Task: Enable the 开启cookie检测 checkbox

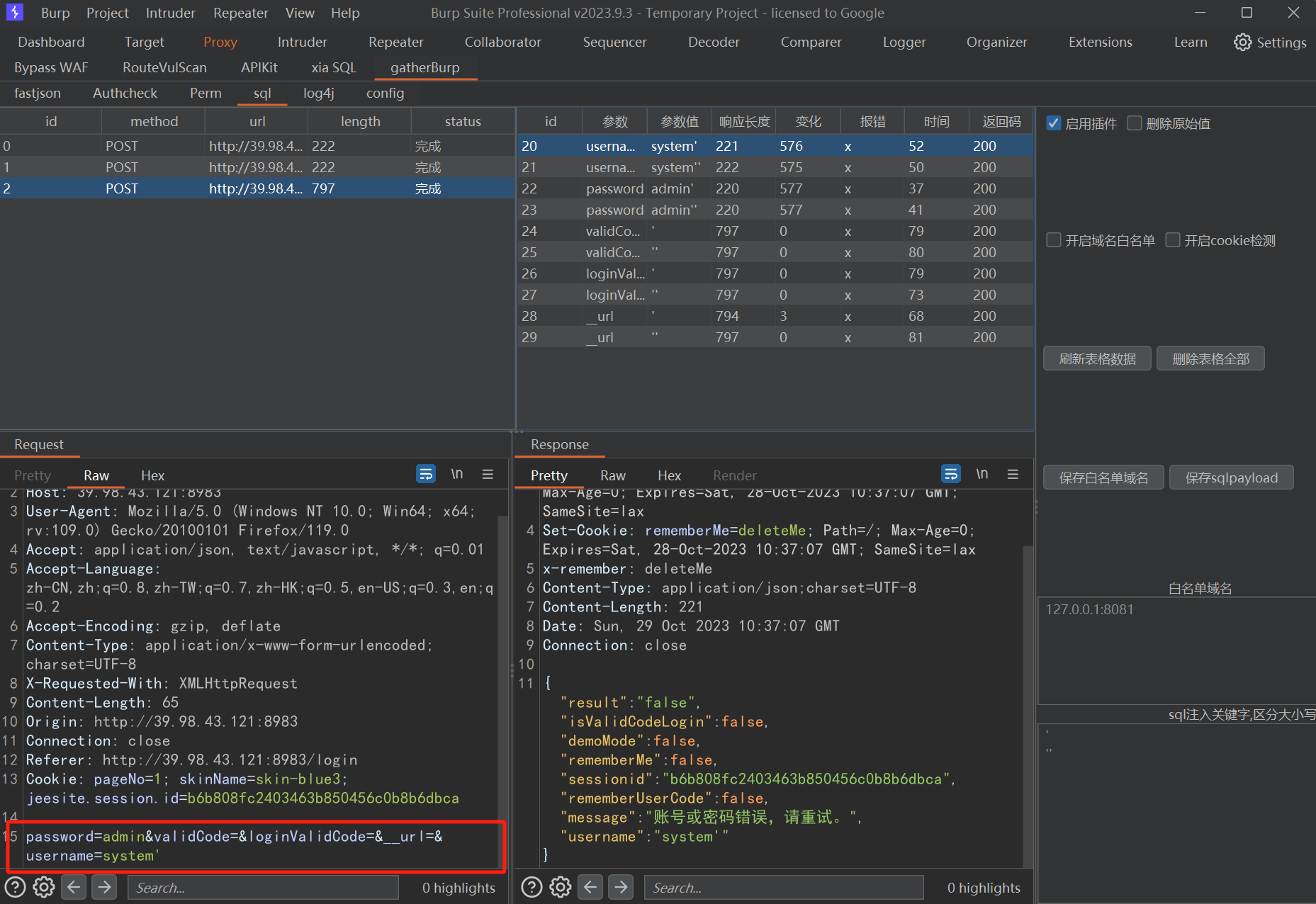Action: coord(1173,240)
